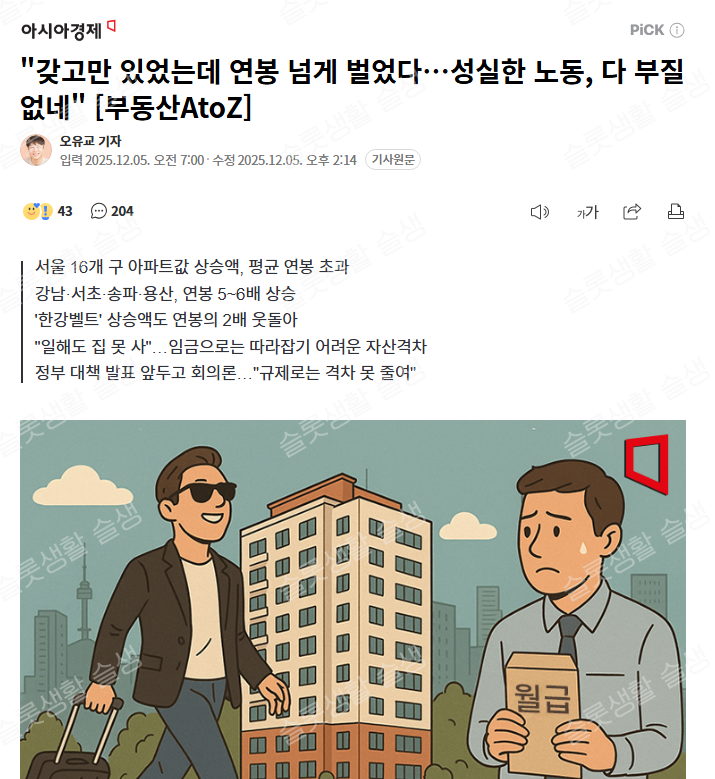Viewport: 715px width, 779px height.
Task: Click the reaction count 43
Action: [x=65, y=212]
